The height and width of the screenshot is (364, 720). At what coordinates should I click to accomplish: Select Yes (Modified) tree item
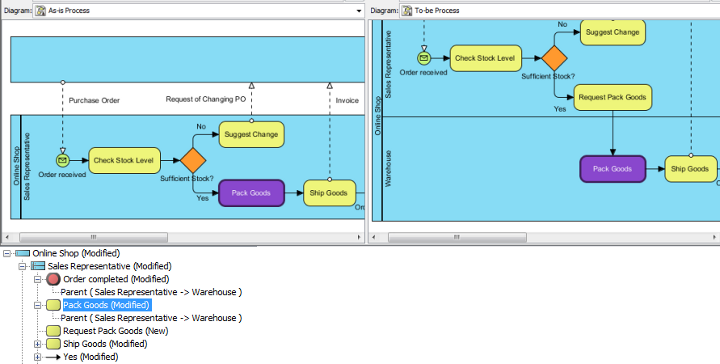[x=90, y=357]
